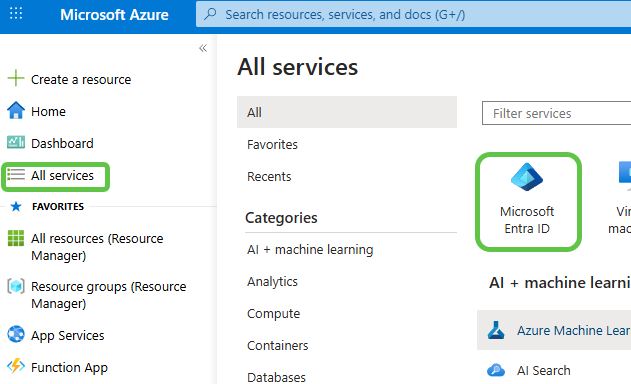631x384 pixels.
Task: Open App Services in favorites
Action: pyautogui.click(x=68, y=335)
